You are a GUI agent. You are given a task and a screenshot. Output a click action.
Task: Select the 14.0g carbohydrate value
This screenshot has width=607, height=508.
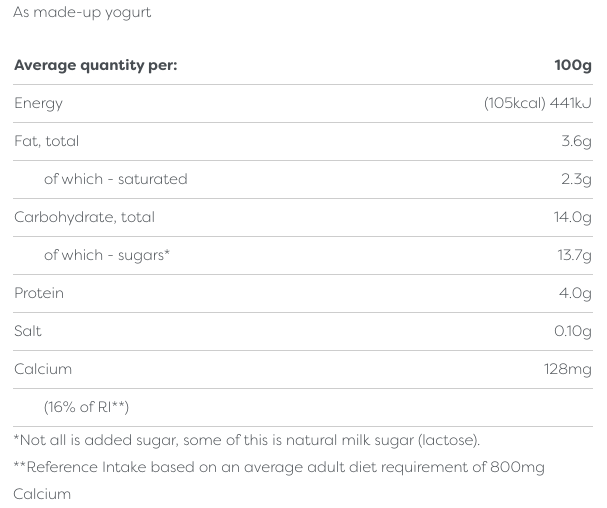click(573, 218)
